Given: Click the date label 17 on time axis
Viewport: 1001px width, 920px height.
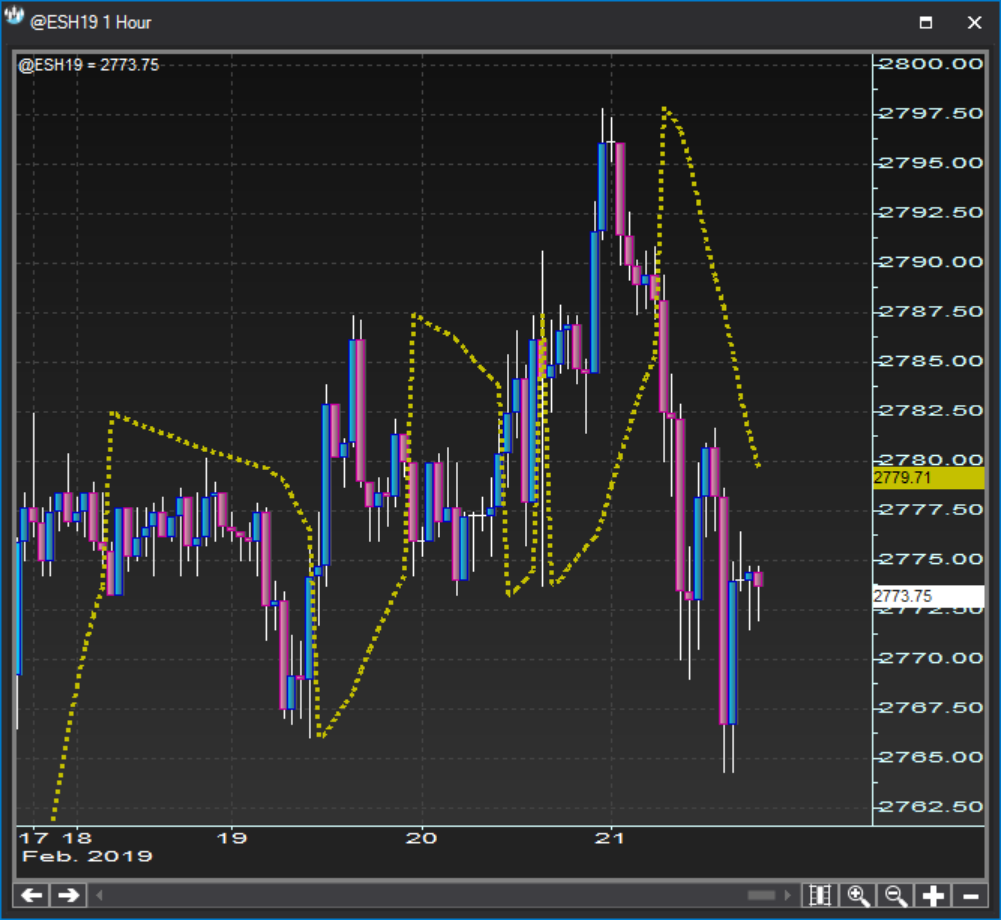Looking at the screenshot, I should point(33,838).
